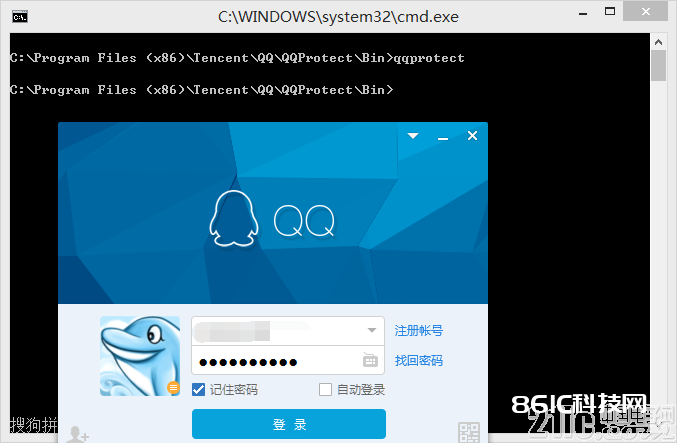Viewport: 677px width, 443px height.
Task: Click the typed 'qqprotect' command text
Action: 429,58
